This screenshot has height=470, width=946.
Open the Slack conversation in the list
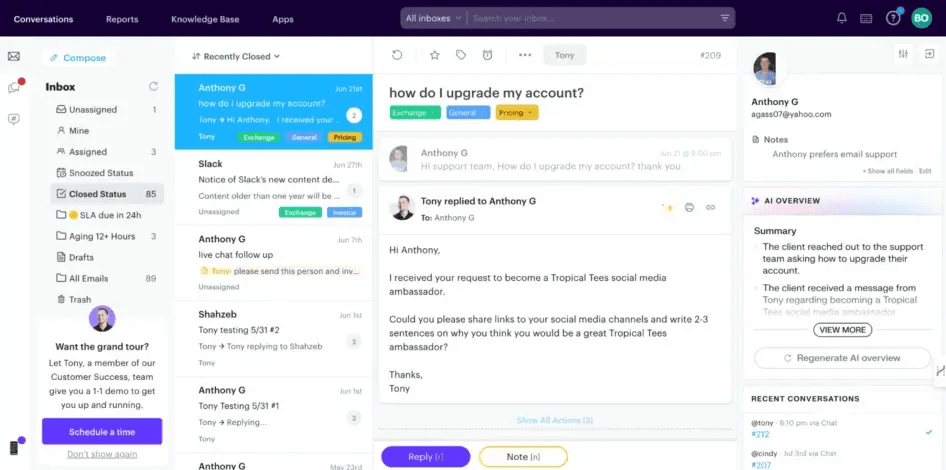pos(274,188)
